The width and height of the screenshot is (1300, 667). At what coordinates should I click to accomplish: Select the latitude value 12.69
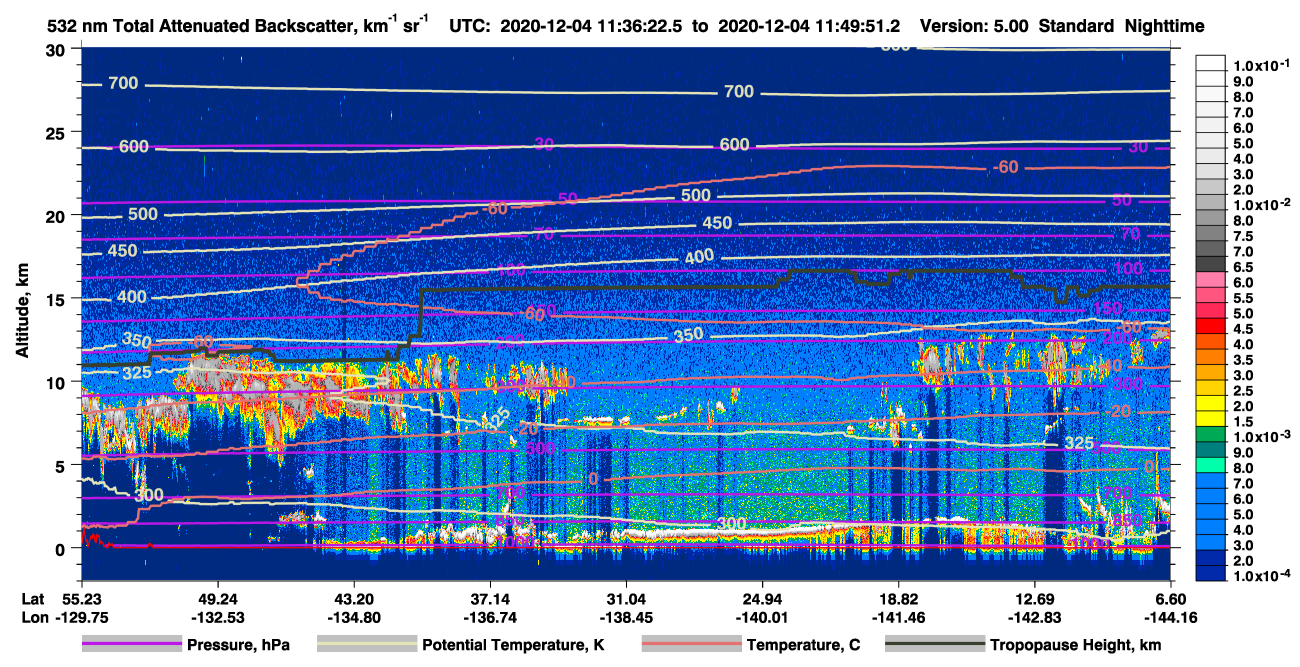1035,599
